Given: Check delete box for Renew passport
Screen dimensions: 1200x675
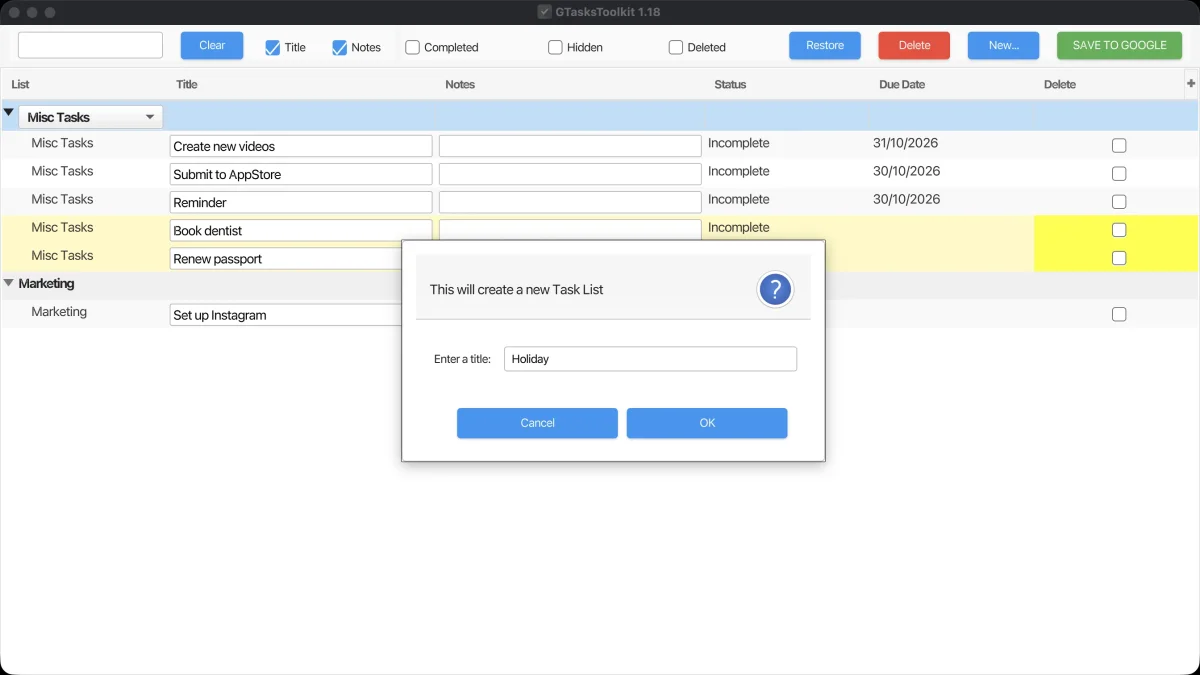Looking at the screenshot, I should click(1119, 258).
